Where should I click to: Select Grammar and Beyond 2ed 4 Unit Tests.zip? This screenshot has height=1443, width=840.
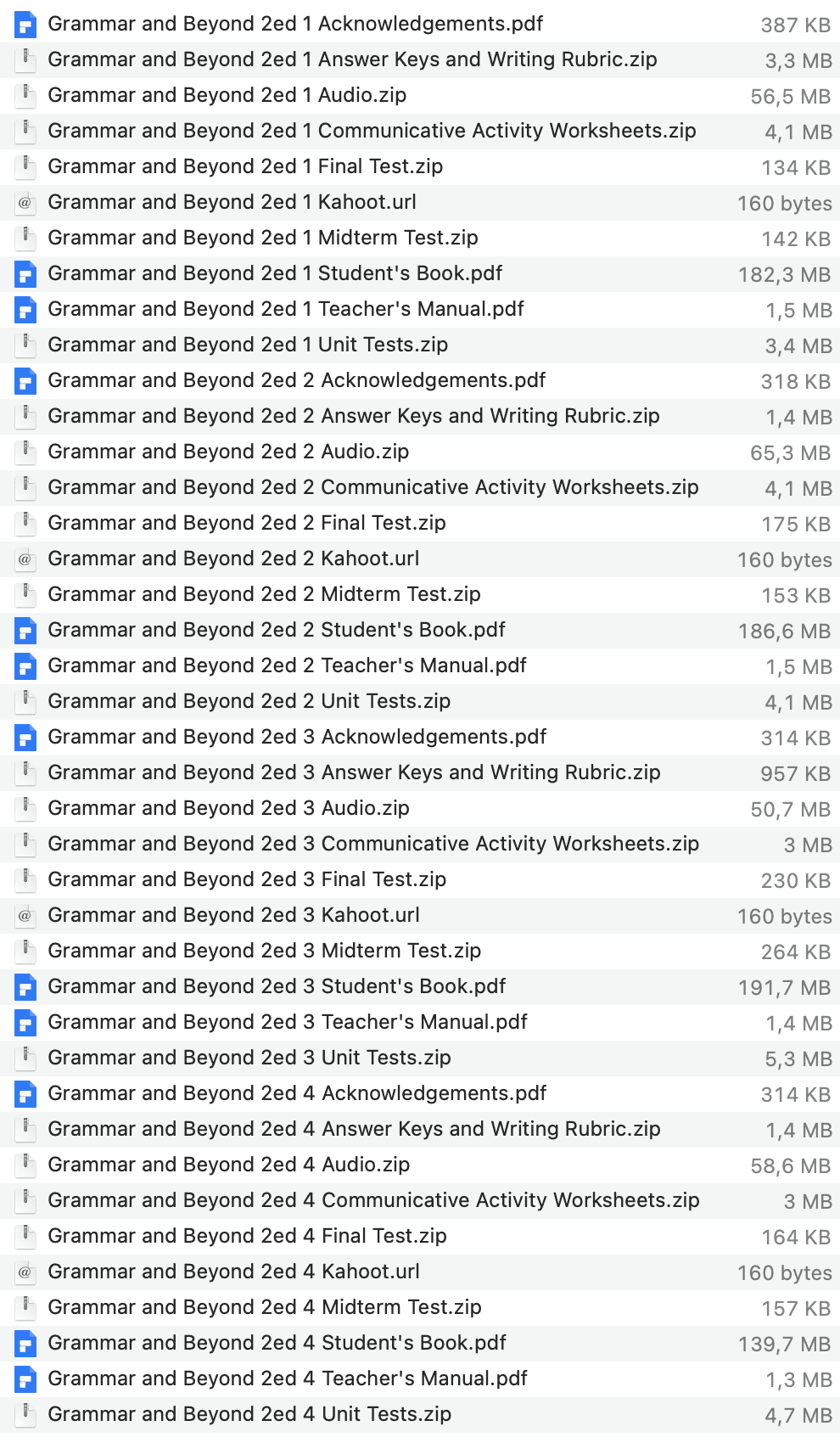point(249,1414)
